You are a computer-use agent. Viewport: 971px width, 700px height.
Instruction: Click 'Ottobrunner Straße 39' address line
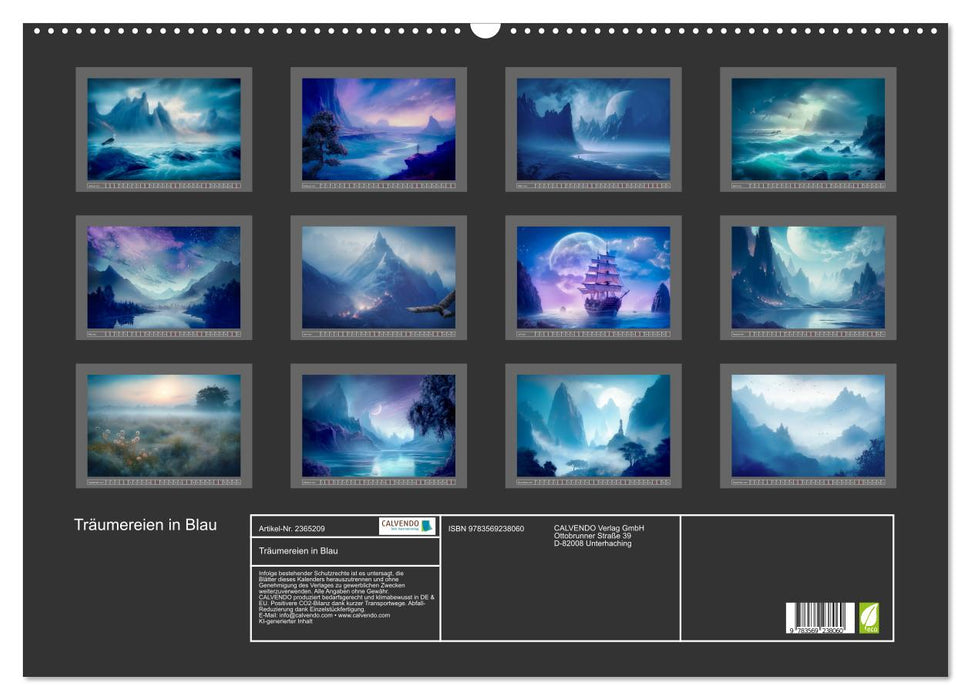pyautogui.click(x=593, y=535)
